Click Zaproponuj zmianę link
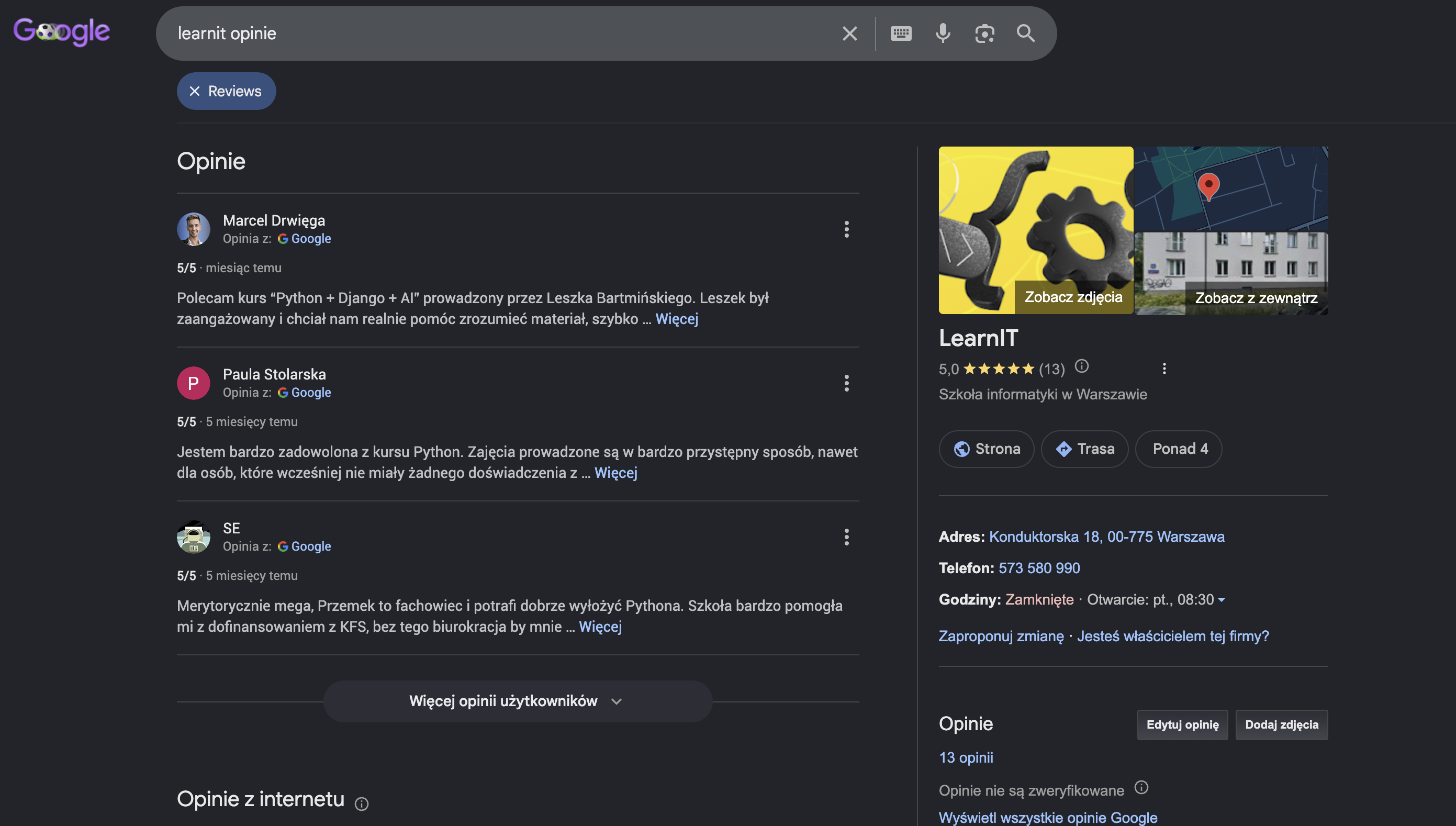 click(1001, 636)
